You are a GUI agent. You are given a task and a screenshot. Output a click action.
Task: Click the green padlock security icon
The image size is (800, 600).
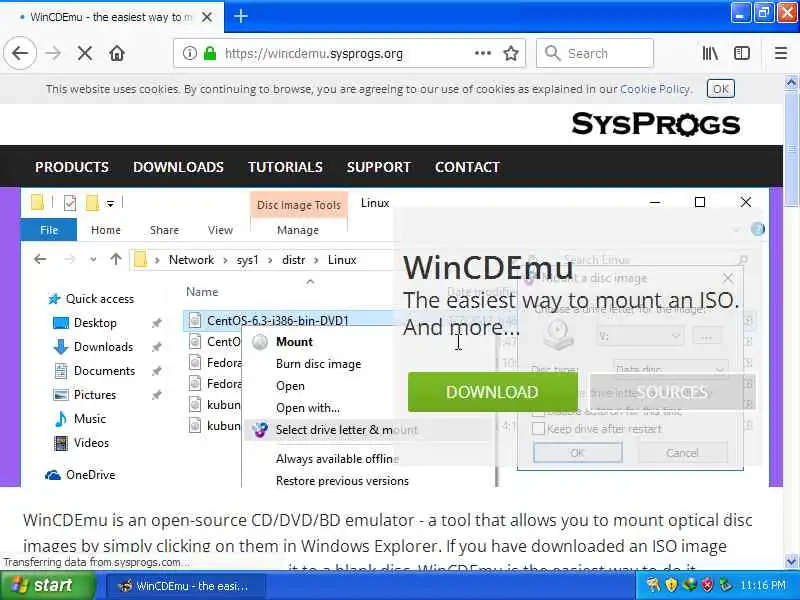click(210, 53)
